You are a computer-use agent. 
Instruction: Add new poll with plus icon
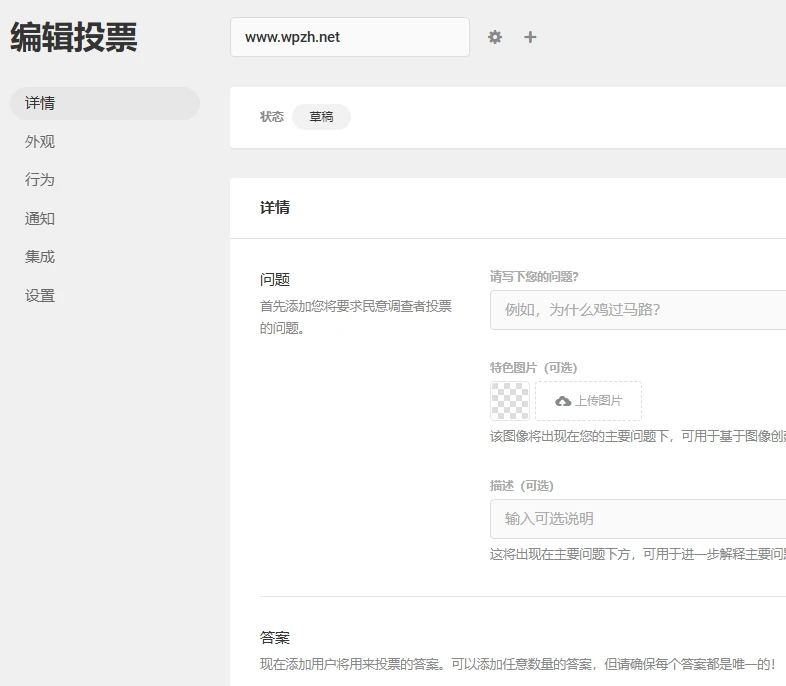[x=530, y=37]
